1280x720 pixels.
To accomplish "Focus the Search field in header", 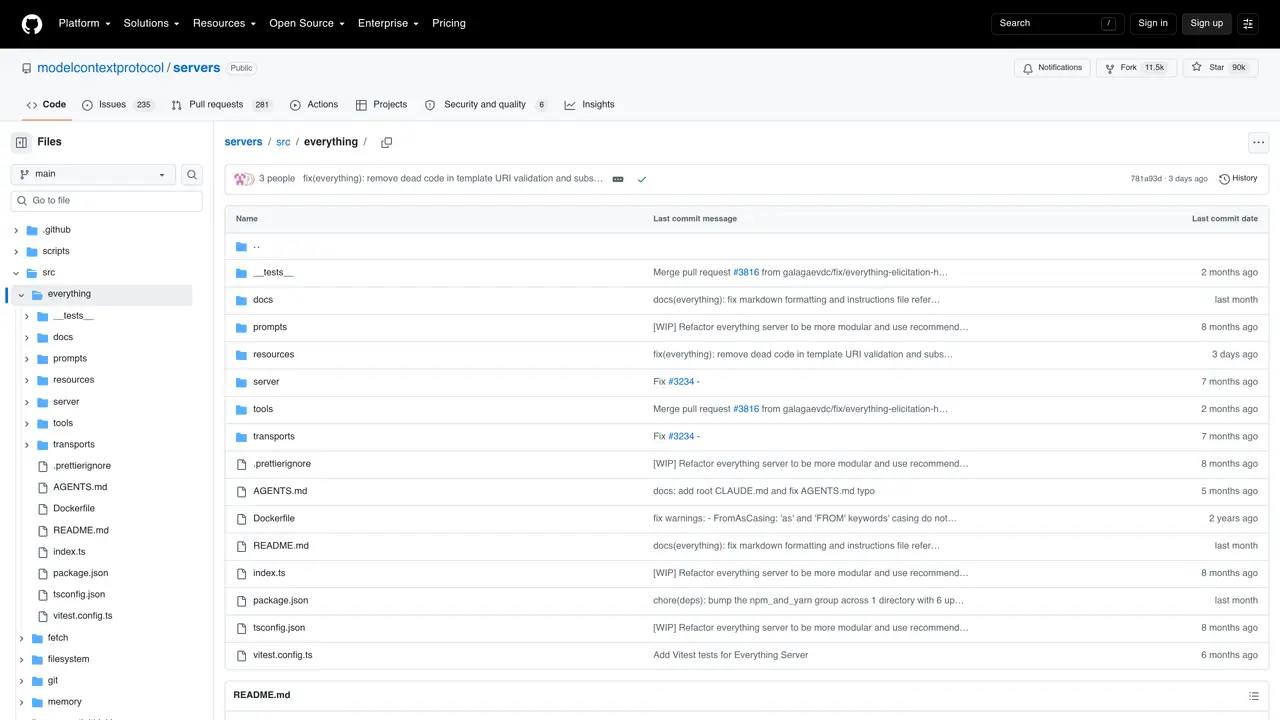I will 1058,23.
